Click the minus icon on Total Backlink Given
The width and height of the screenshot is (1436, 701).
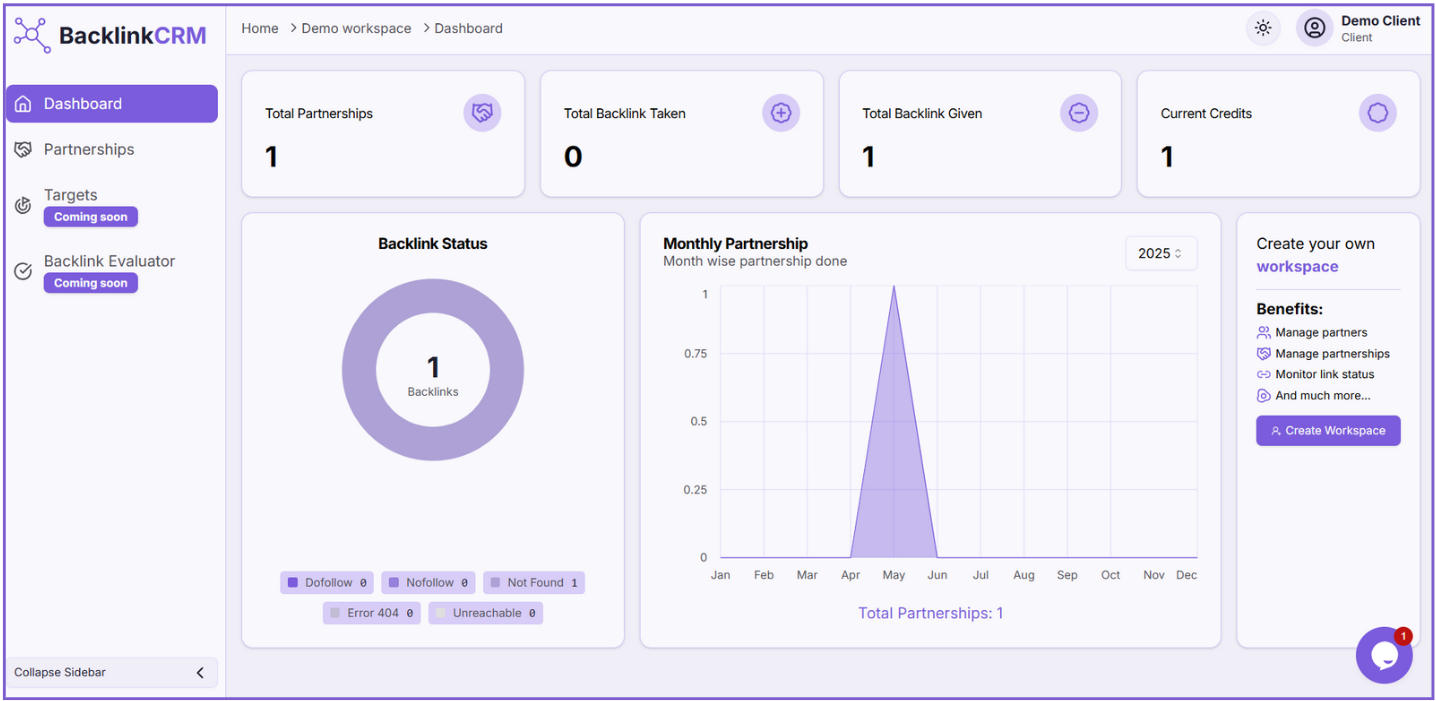1079,113
